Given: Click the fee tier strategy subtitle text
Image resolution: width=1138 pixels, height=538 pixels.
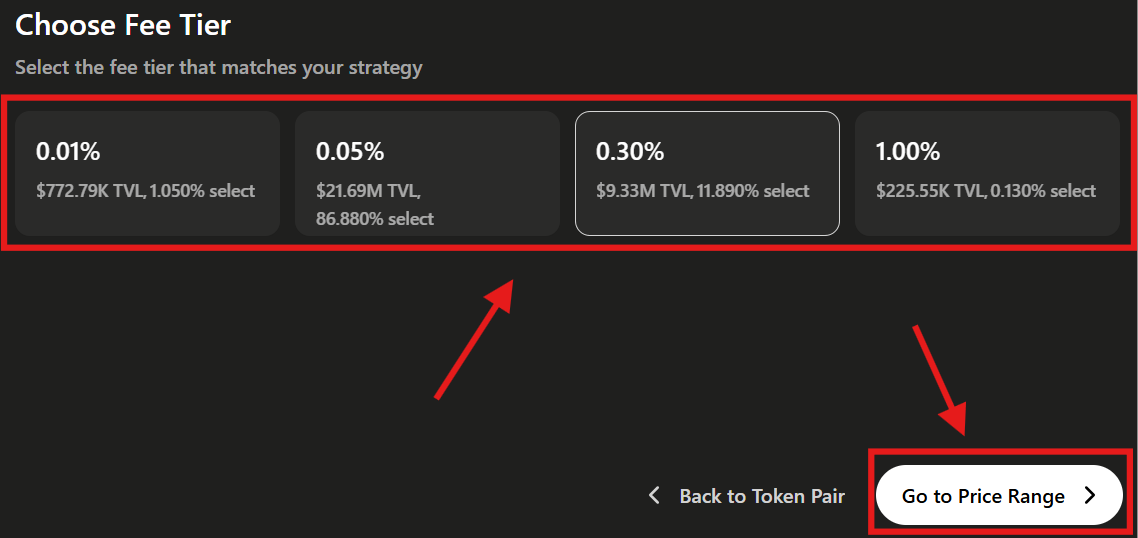Looking at the screenshot, I should pyautogui.click(x=219, y=68).
